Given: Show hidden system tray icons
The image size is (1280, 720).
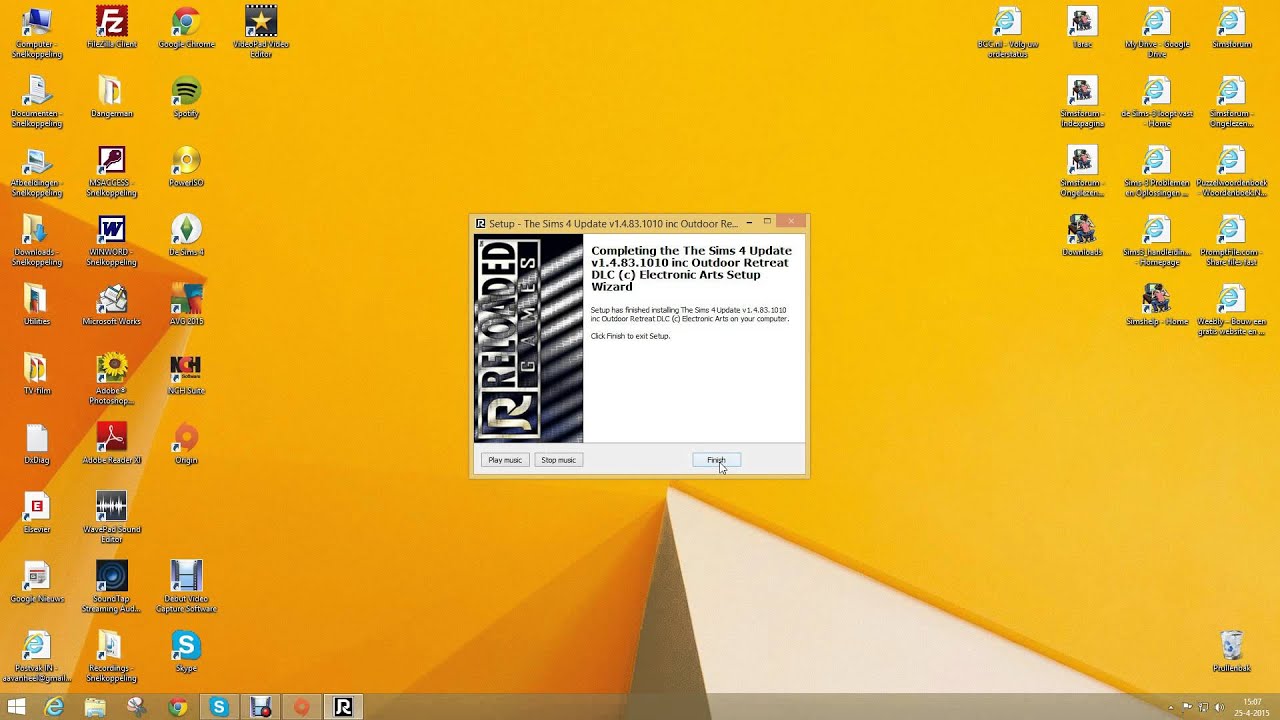Looking at the screenshot, I should tap(1171, 707).
